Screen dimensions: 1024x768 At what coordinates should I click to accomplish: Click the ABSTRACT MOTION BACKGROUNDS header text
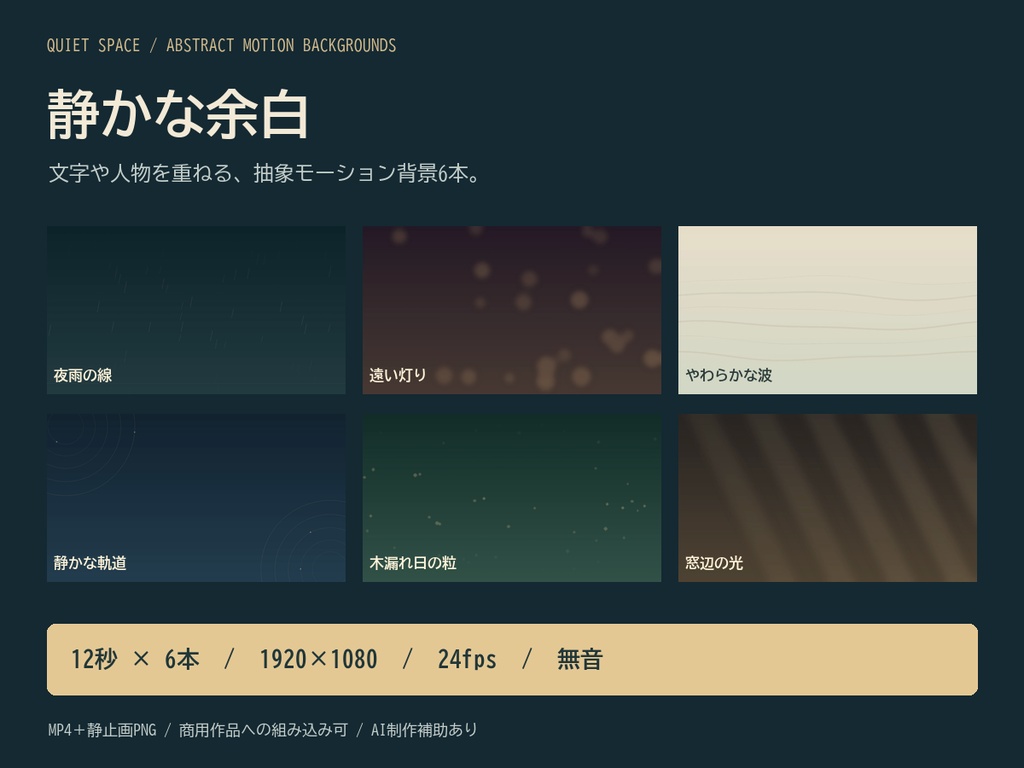click(x=281, y=45)
